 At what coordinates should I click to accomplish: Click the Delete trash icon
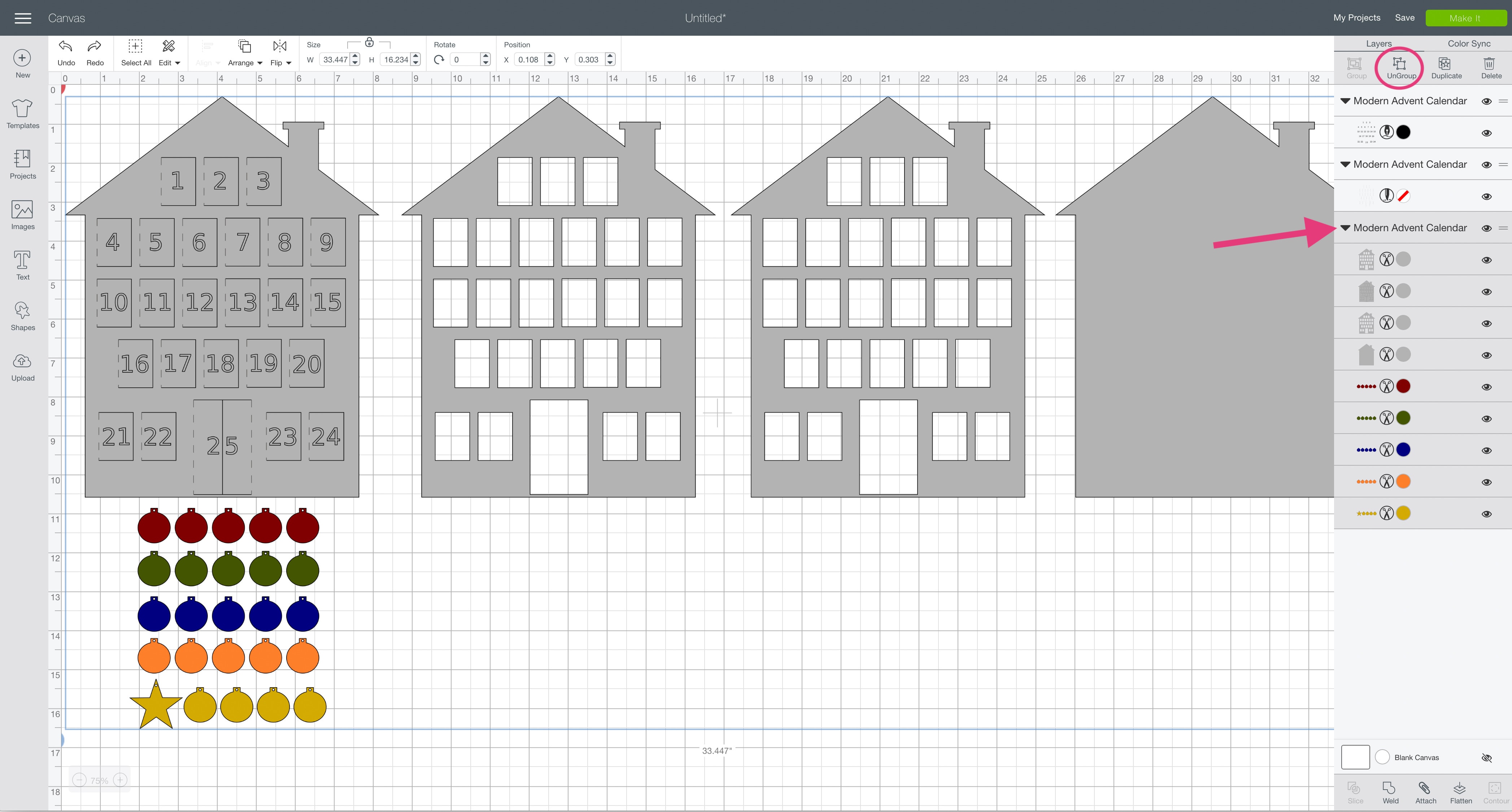[1490, 64]
